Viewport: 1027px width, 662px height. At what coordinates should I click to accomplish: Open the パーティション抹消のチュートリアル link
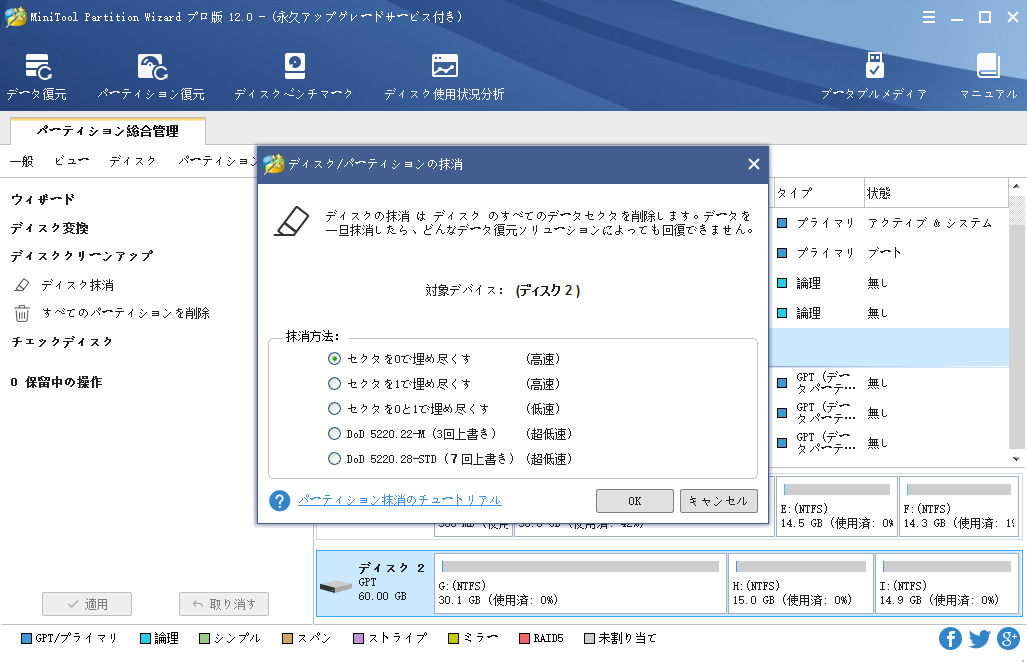point(399,500)
